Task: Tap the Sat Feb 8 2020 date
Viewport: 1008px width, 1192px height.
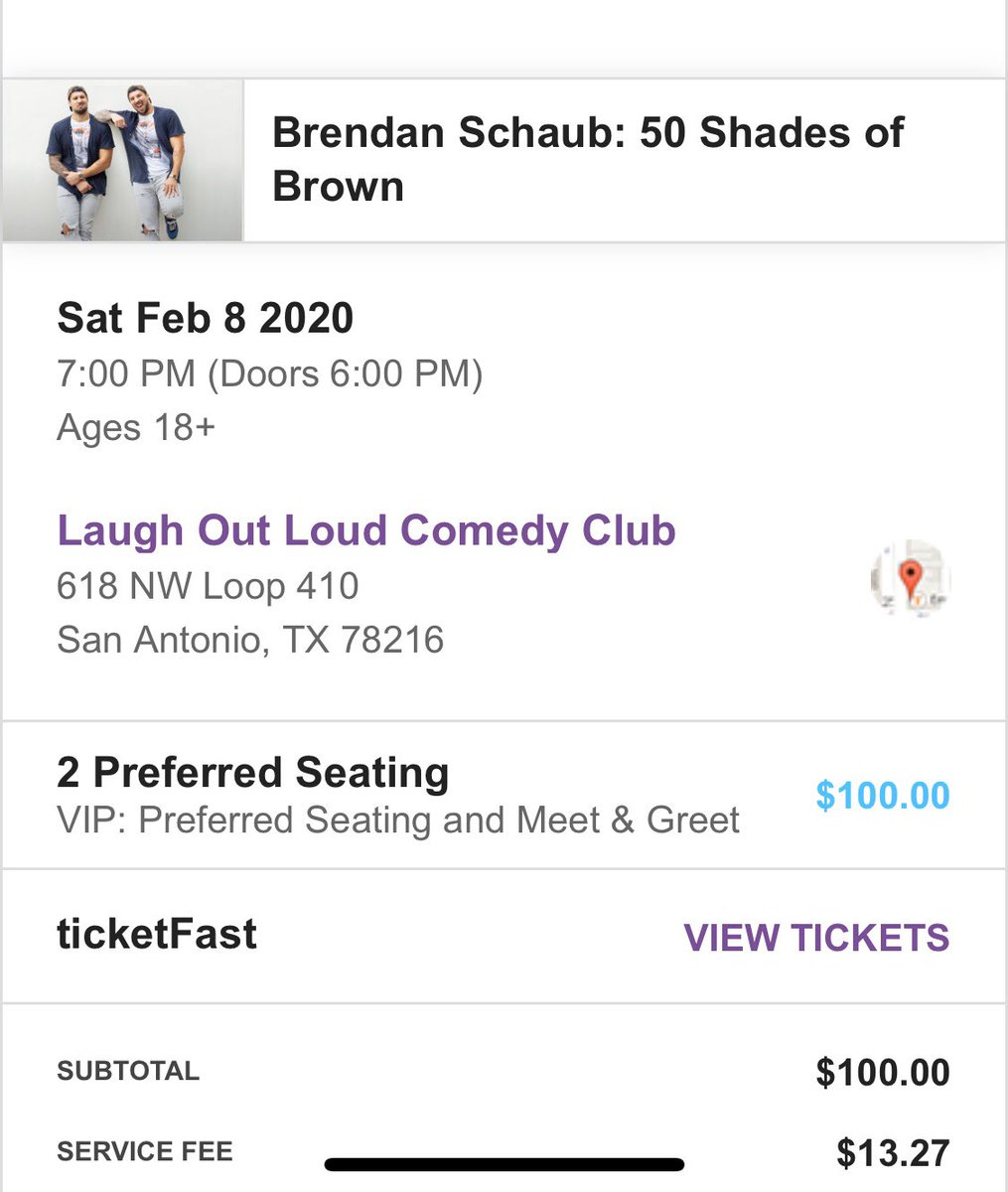Action: pos(206,319)
